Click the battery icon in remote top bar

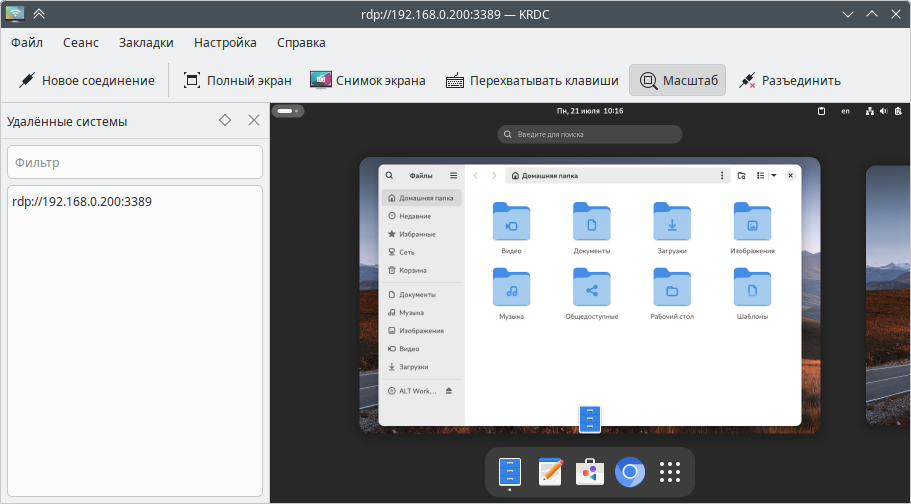(x=898, y=111)
